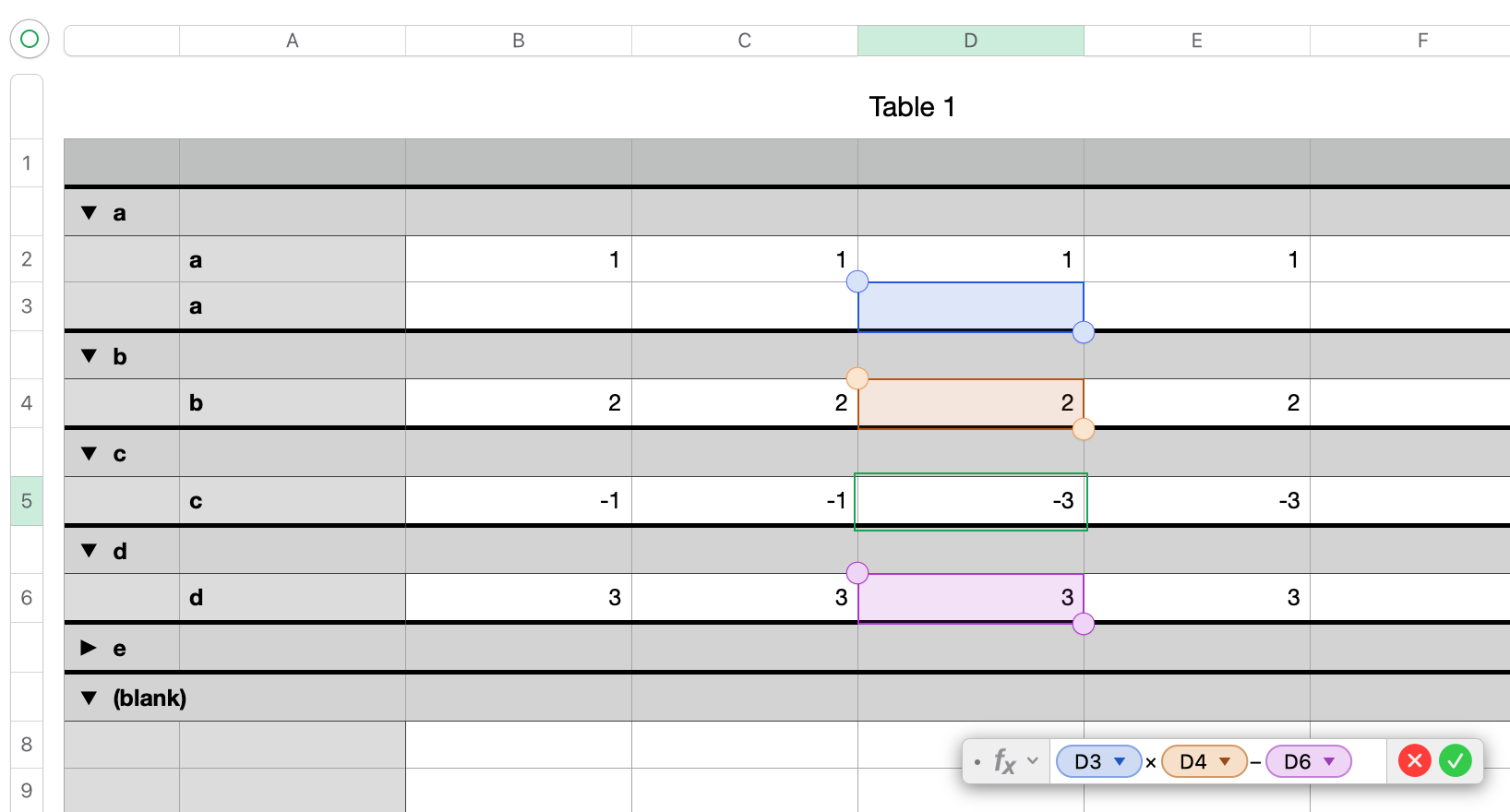The height and width of the screenshot is (812, 1510).
Task: Collapse the (blank) group
Action: [x=89, y=698]
